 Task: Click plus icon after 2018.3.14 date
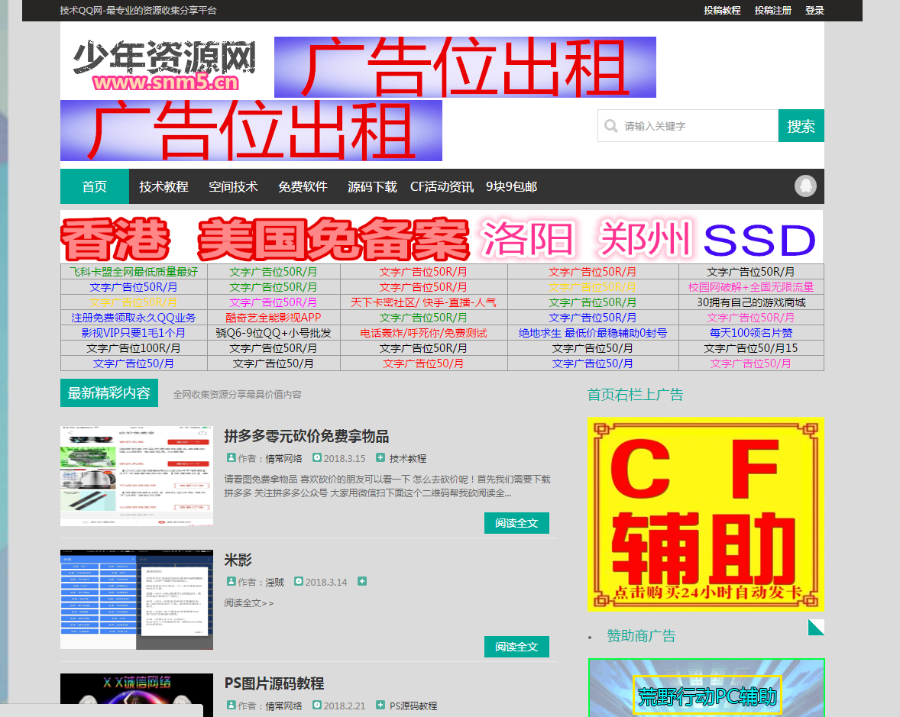click(362, 582)
